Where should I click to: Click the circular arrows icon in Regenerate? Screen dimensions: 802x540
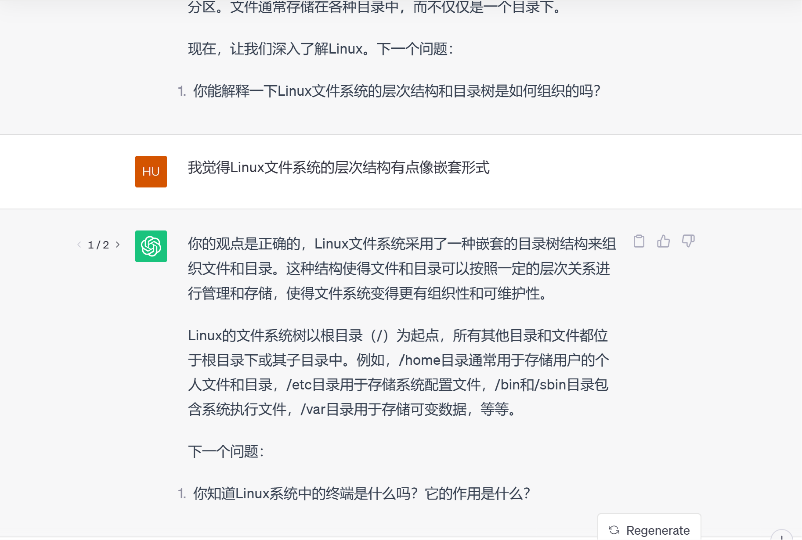[x=614, y=530]
